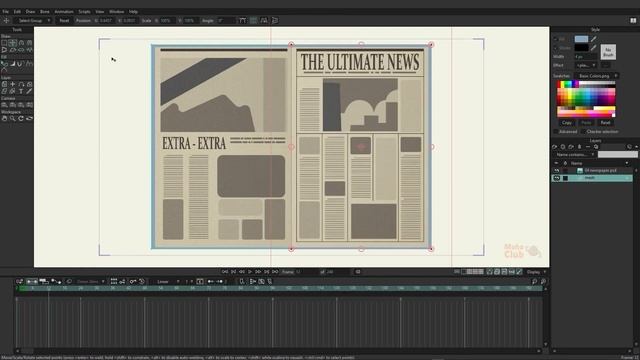
Task: Select the first Camera tool
Action: click(4, 105)
